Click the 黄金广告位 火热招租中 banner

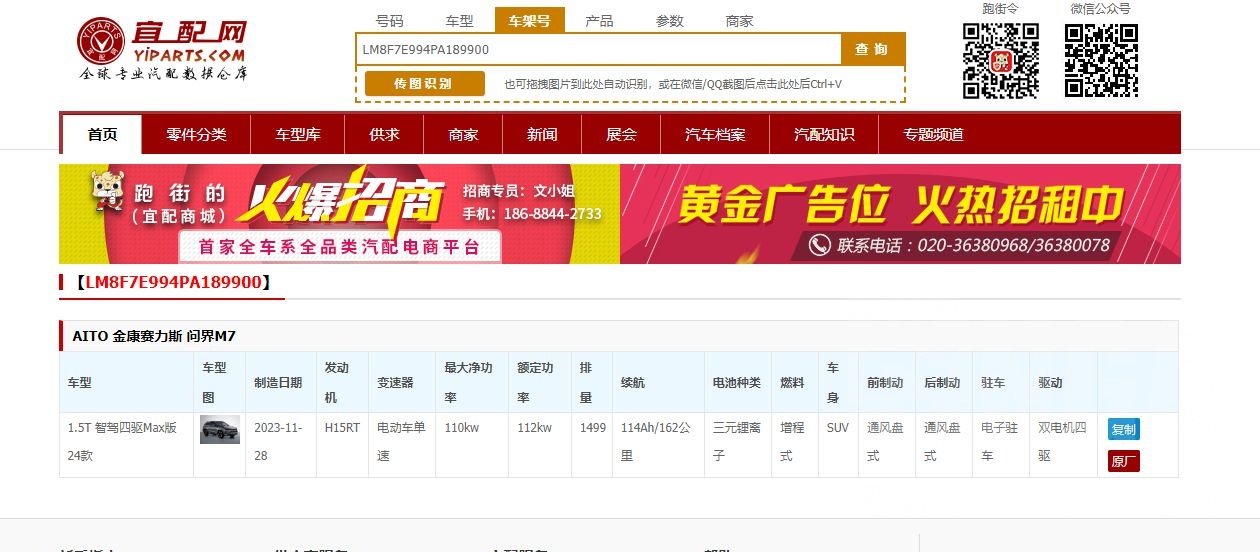tap(900, 214)
